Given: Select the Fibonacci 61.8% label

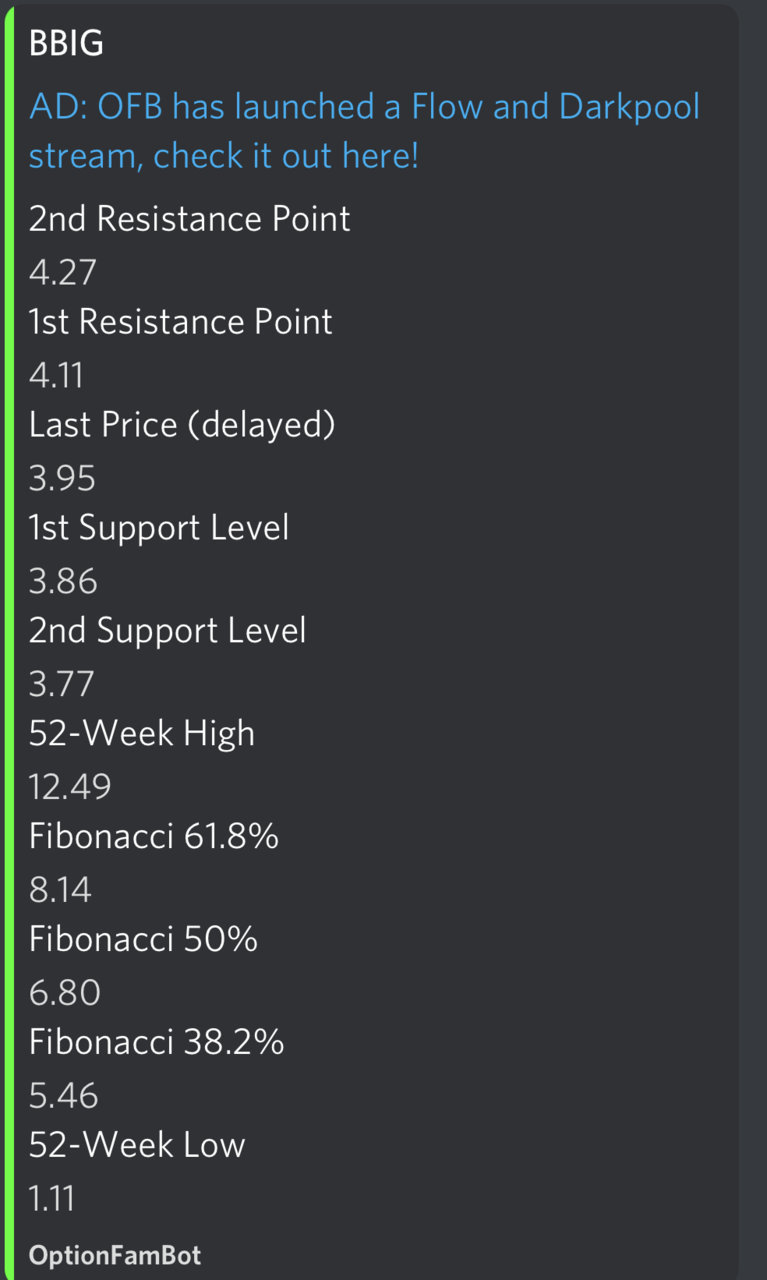Looking at the screenshot, I should click(154, 836).
